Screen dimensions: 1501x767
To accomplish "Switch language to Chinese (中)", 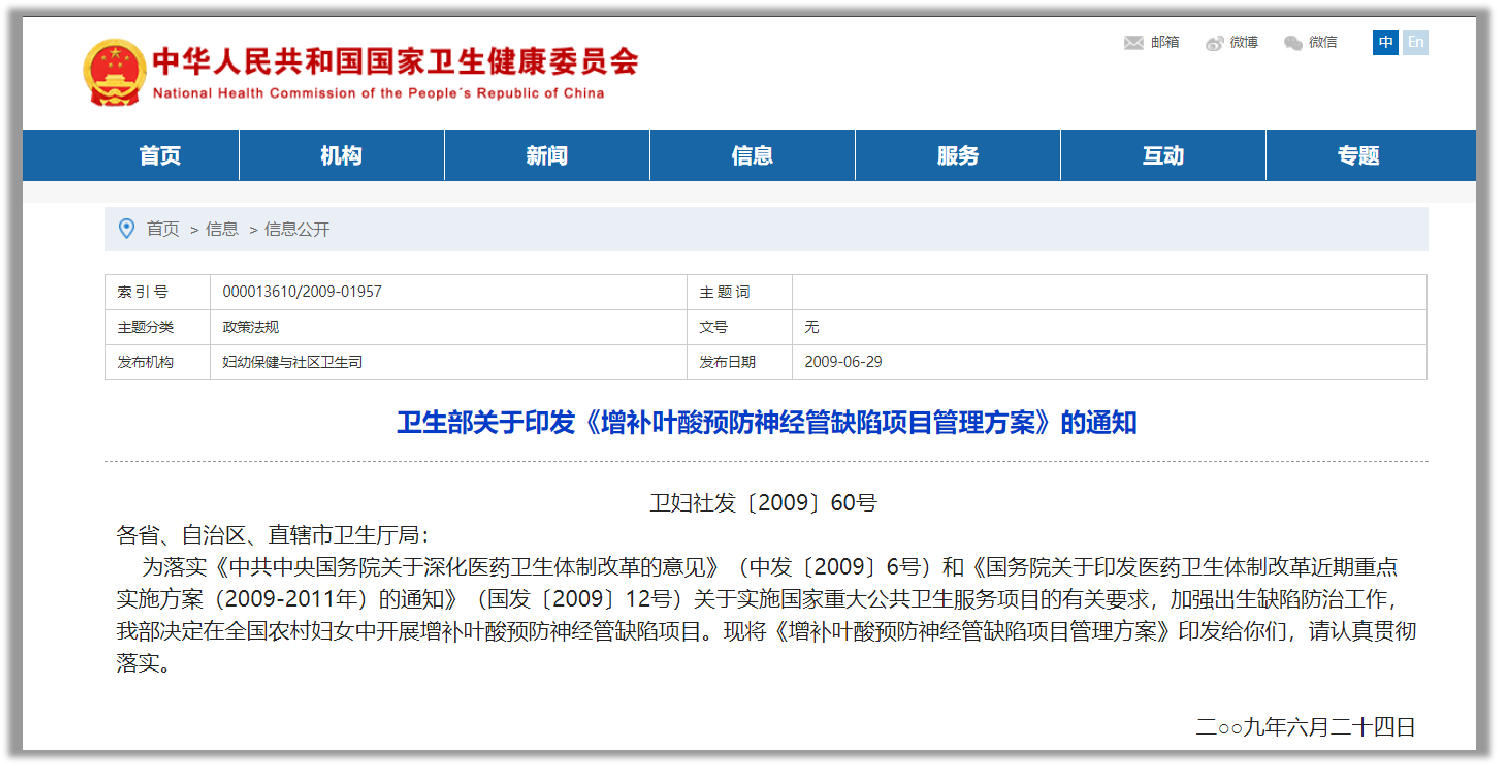I will [1385, 42].
